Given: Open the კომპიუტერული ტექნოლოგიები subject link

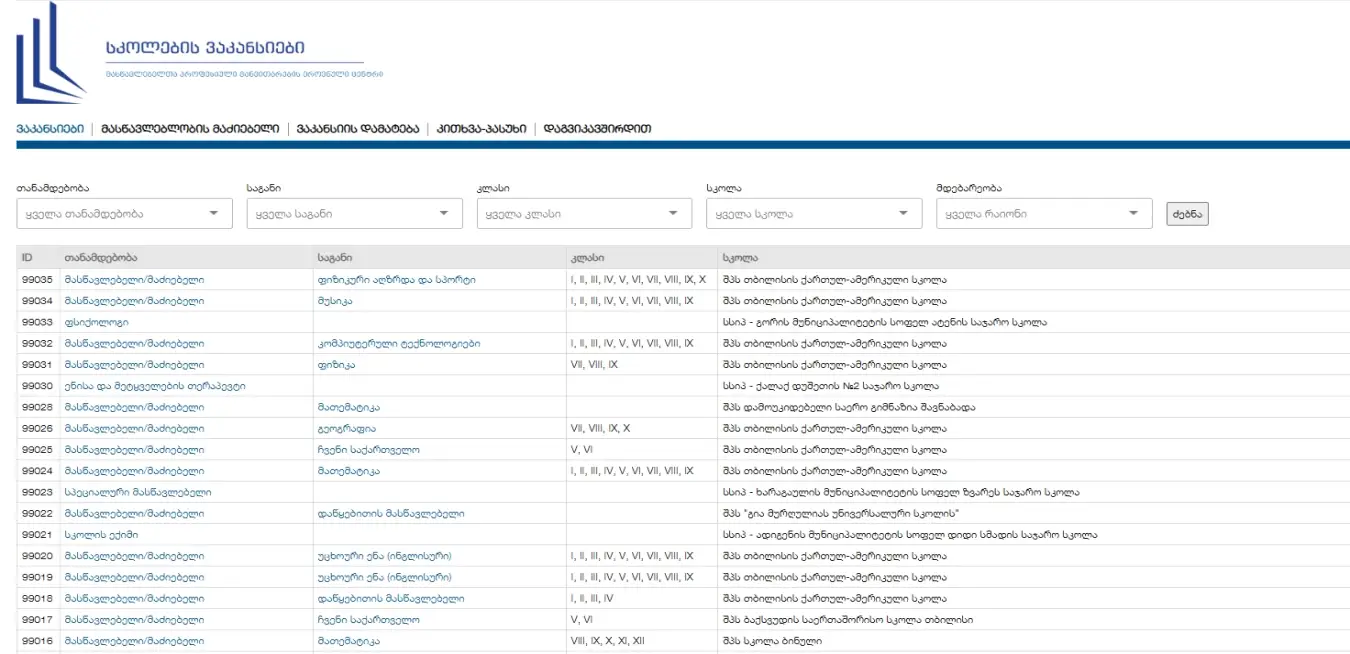Looking at the screenshot, I should tap(398, 343).
